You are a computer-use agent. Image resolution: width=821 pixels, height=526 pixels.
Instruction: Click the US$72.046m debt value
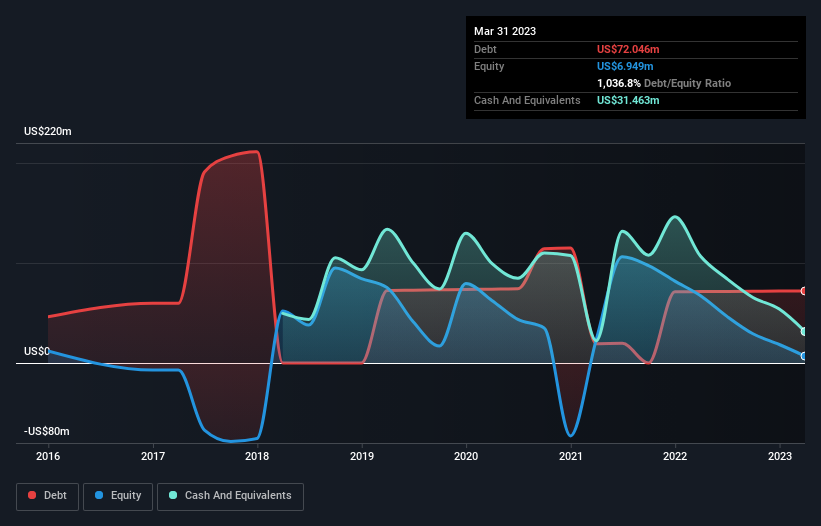click(628, 49)
